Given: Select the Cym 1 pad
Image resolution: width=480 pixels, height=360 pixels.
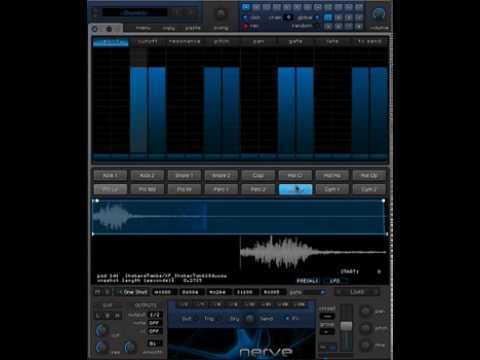Looking at the screenshot, I should 332,189.
